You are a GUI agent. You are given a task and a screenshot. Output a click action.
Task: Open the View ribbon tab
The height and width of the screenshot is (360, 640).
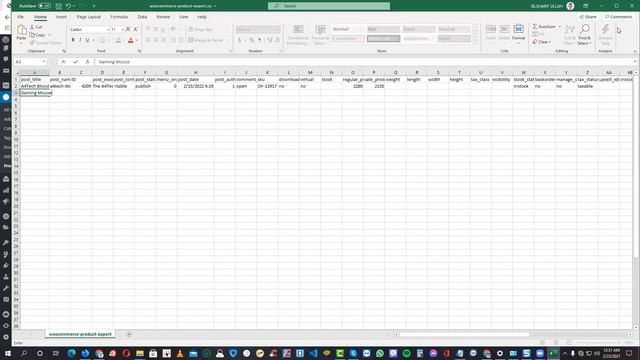(x=184, y=17)
